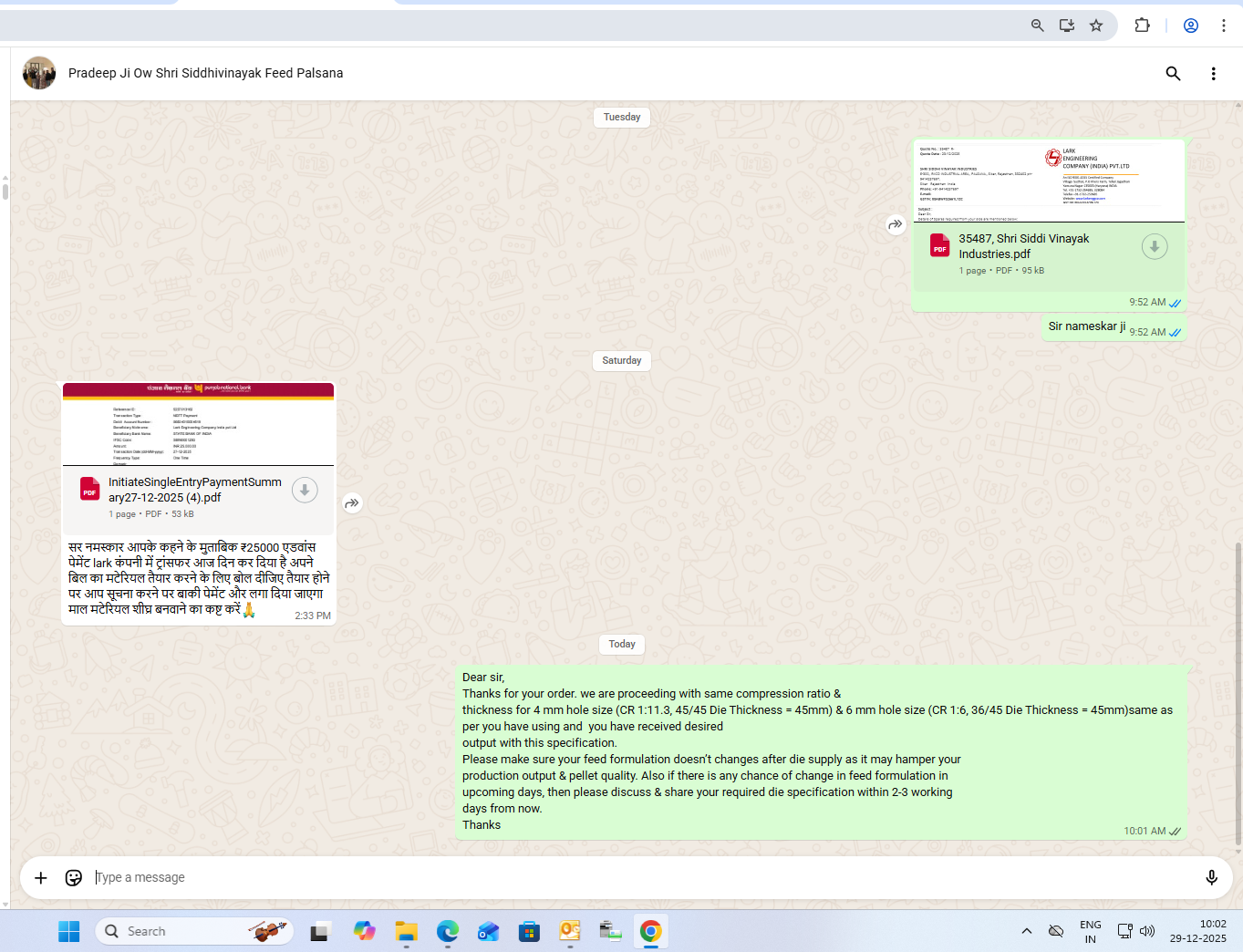Download the Shri Siddi Vinayak Industries PDF
Screen dimensions: 1243x952
(x=1154, y=247)
